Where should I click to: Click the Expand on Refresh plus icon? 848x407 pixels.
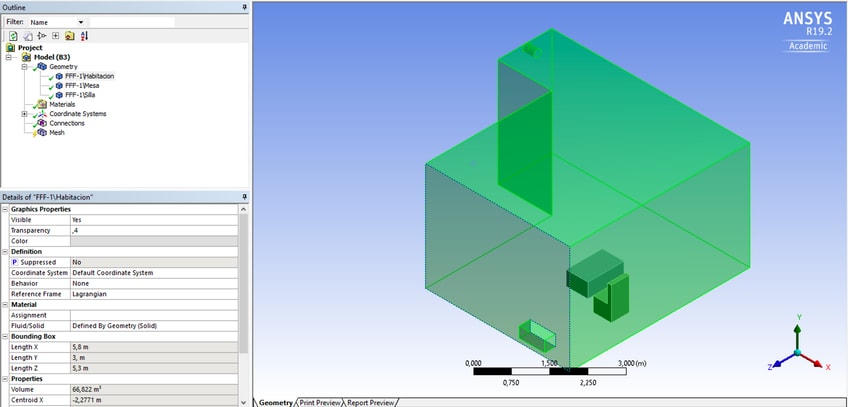pyautogui.click(x=56, y=36)
